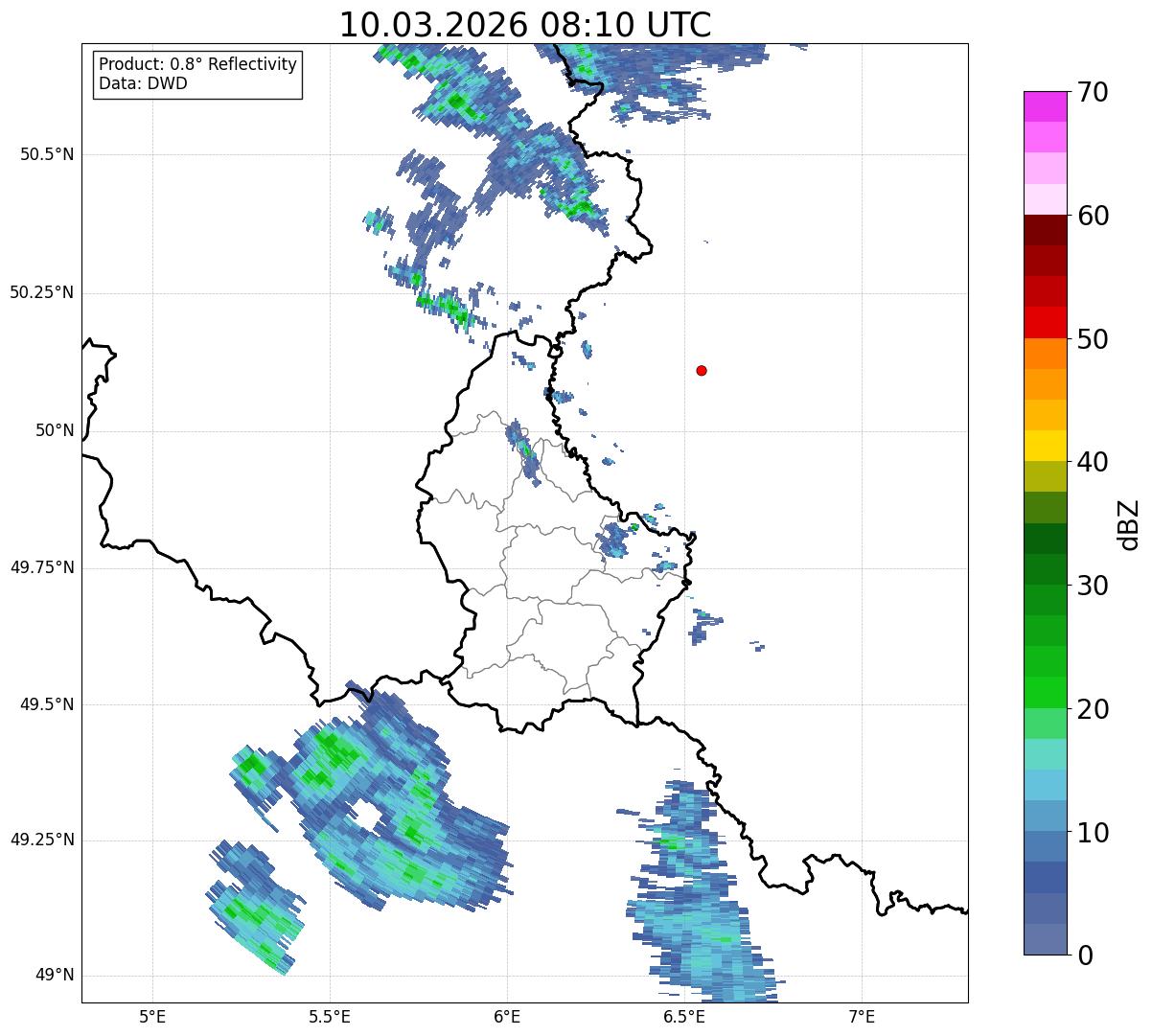Click the red station marker dot
The image size is (1152, 1036).
pyautogui.click(x=702, y=370)
